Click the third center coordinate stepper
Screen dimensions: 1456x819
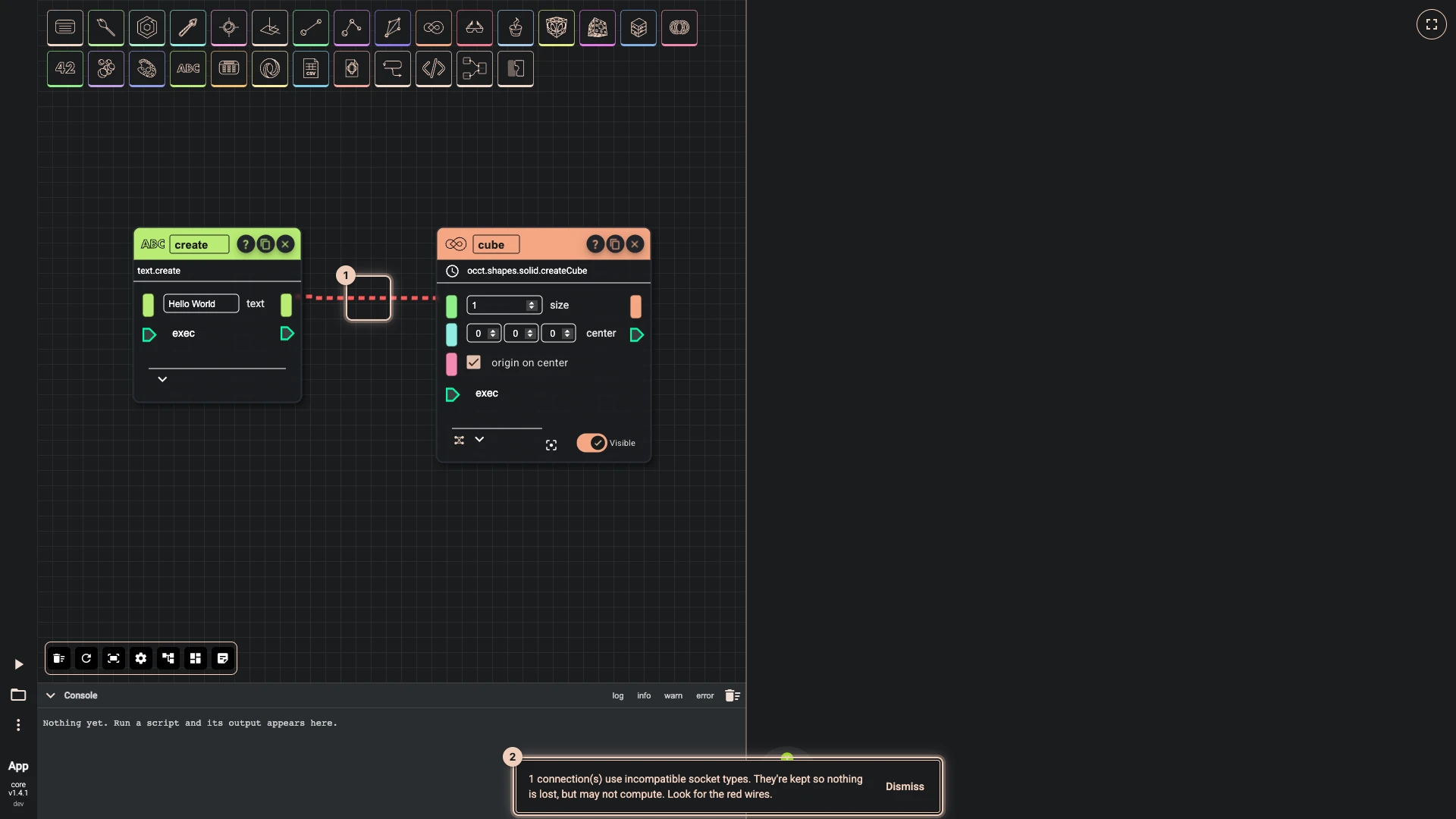point(567,334)
